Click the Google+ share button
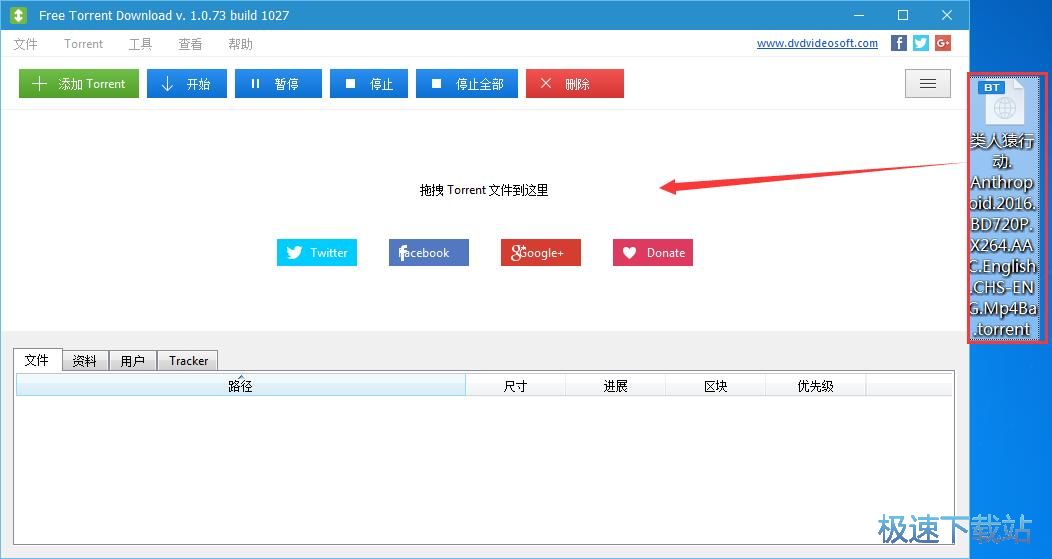 click(541, 252)
